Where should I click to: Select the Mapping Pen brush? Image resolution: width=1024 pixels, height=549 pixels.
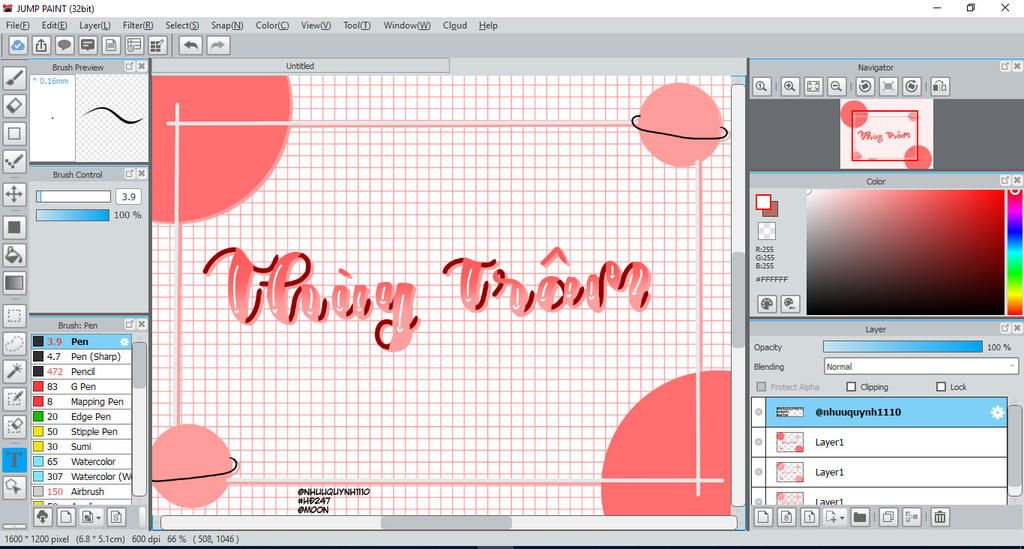[x=82, y=401]
